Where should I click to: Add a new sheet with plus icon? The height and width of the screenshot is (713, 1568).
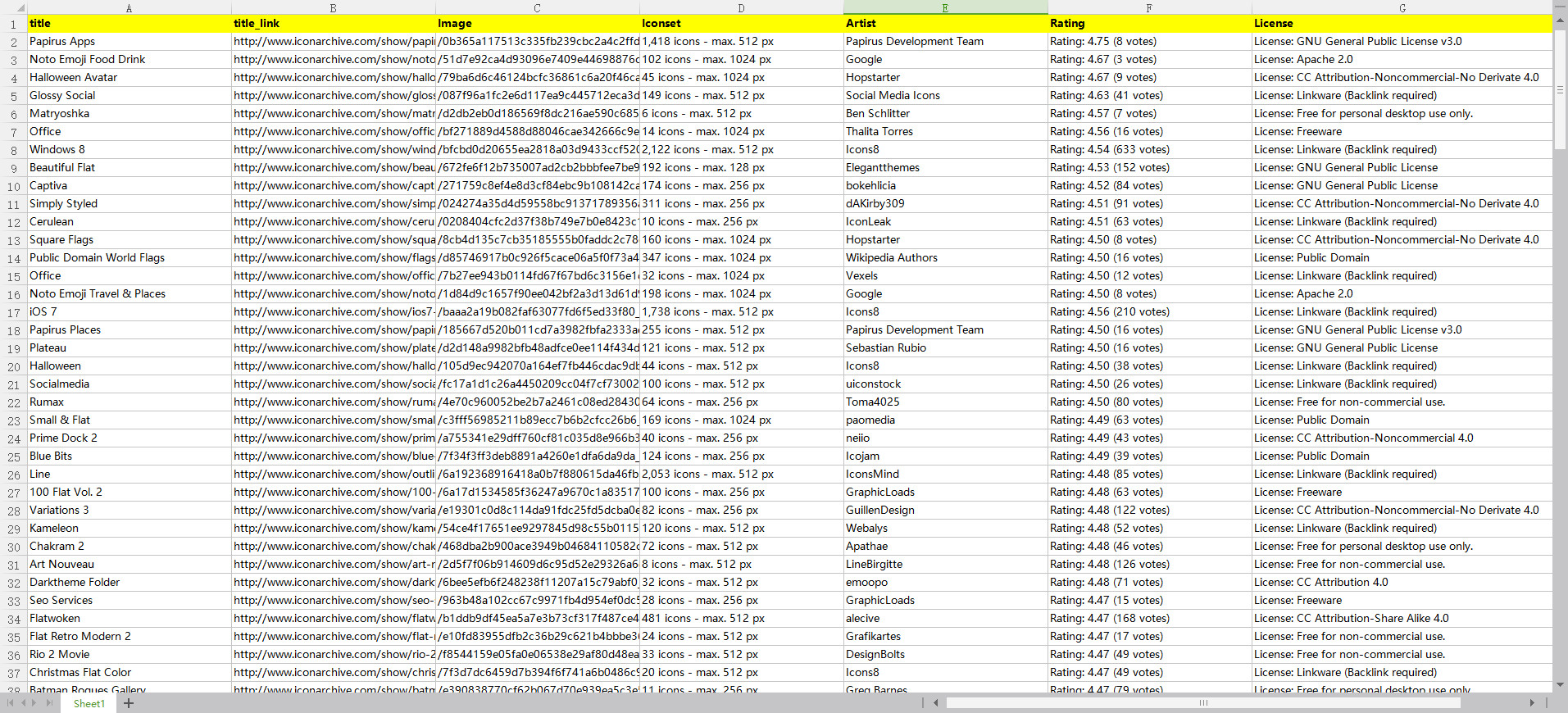129,703
